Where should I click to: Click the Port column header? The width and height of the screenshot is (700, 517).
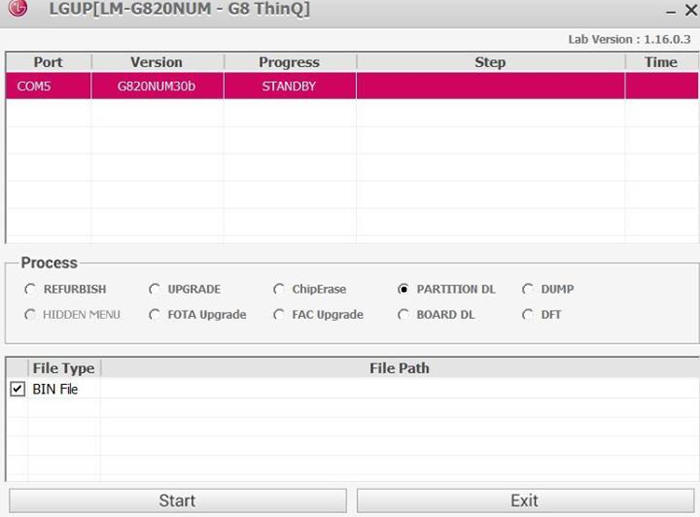tap(48, 62)
